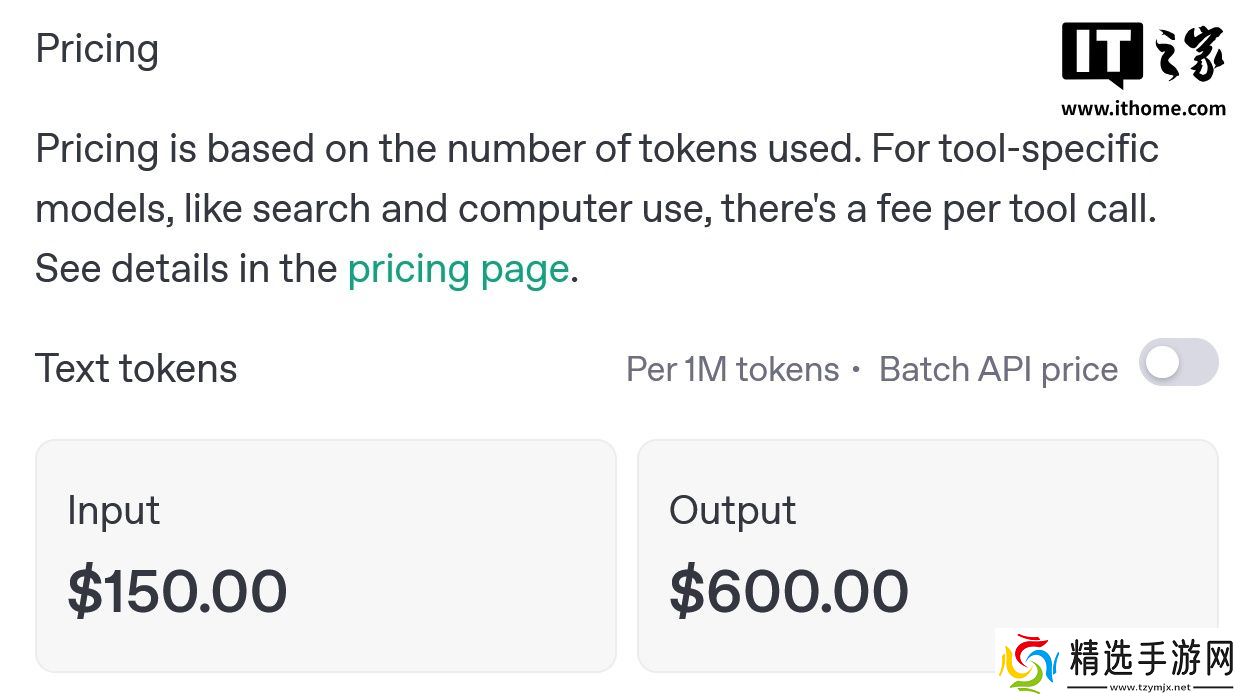Click the Batch API price label text
Image resolution: width=1245 pixels, height=700 pixels.
997,370
